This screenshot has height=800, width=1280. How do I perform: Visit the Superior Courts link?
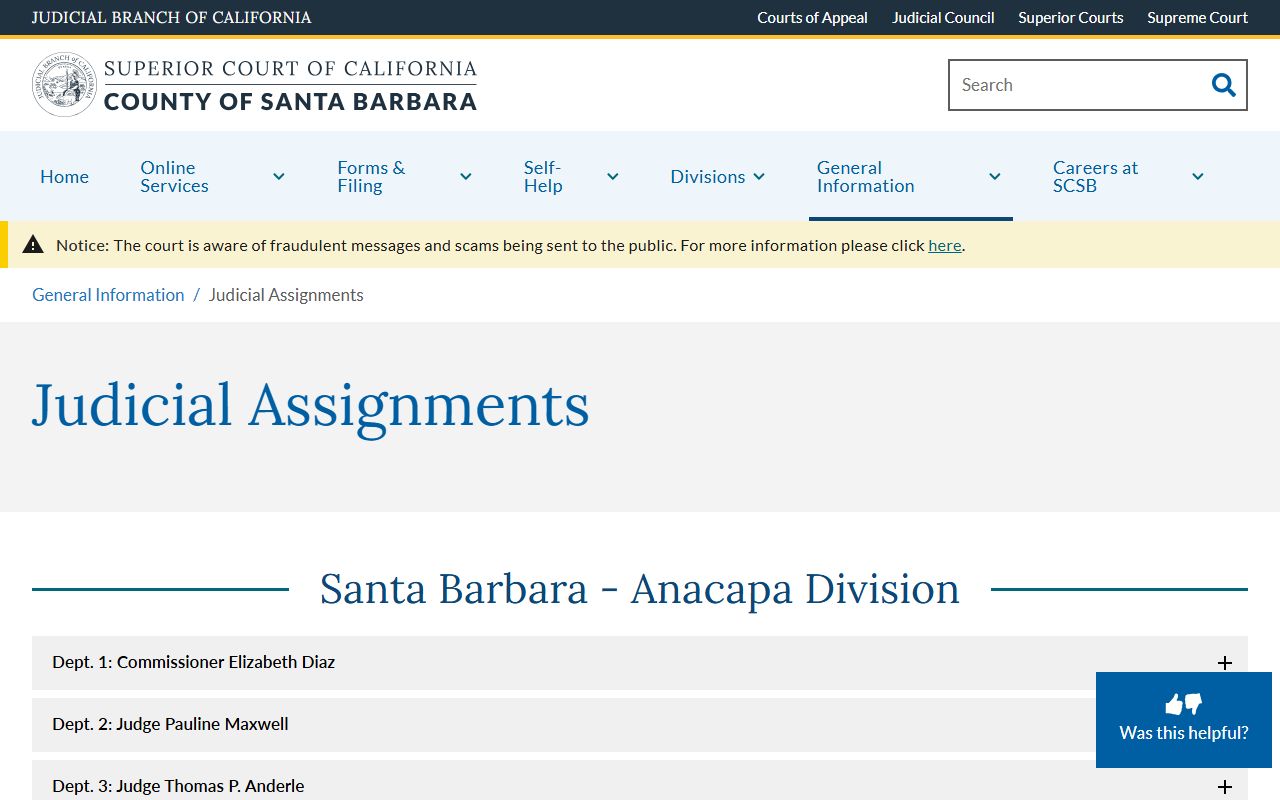click(x=1071, y=18)
